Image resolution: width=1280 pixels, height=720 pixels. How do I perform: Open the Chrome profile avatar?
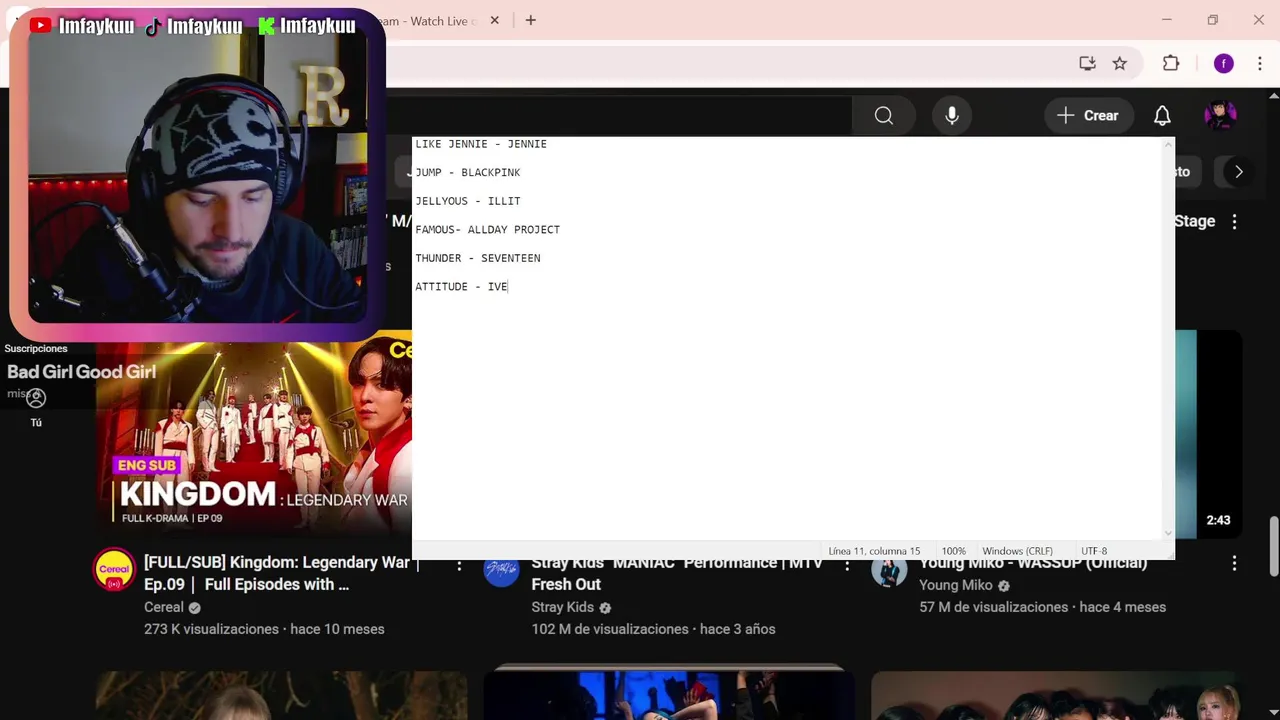tap(1224, 64)
